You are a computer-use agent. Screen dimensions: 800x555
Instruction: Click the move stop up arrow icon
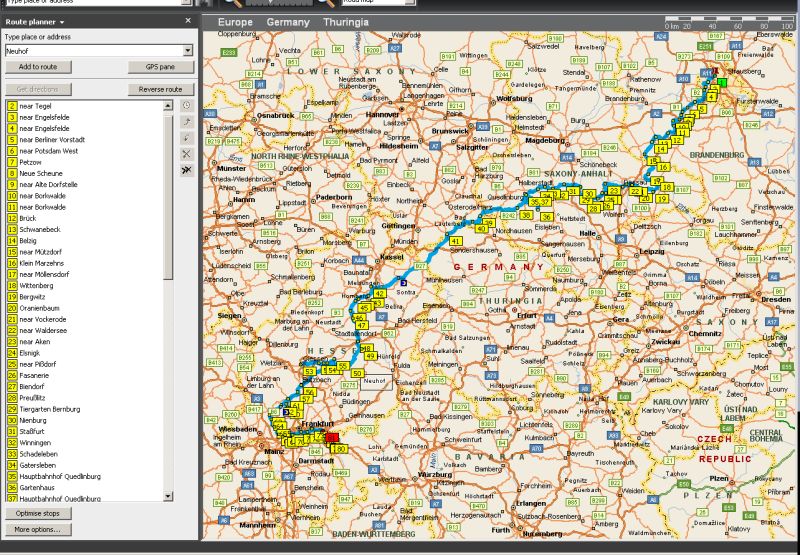click(x=186, y=121)
